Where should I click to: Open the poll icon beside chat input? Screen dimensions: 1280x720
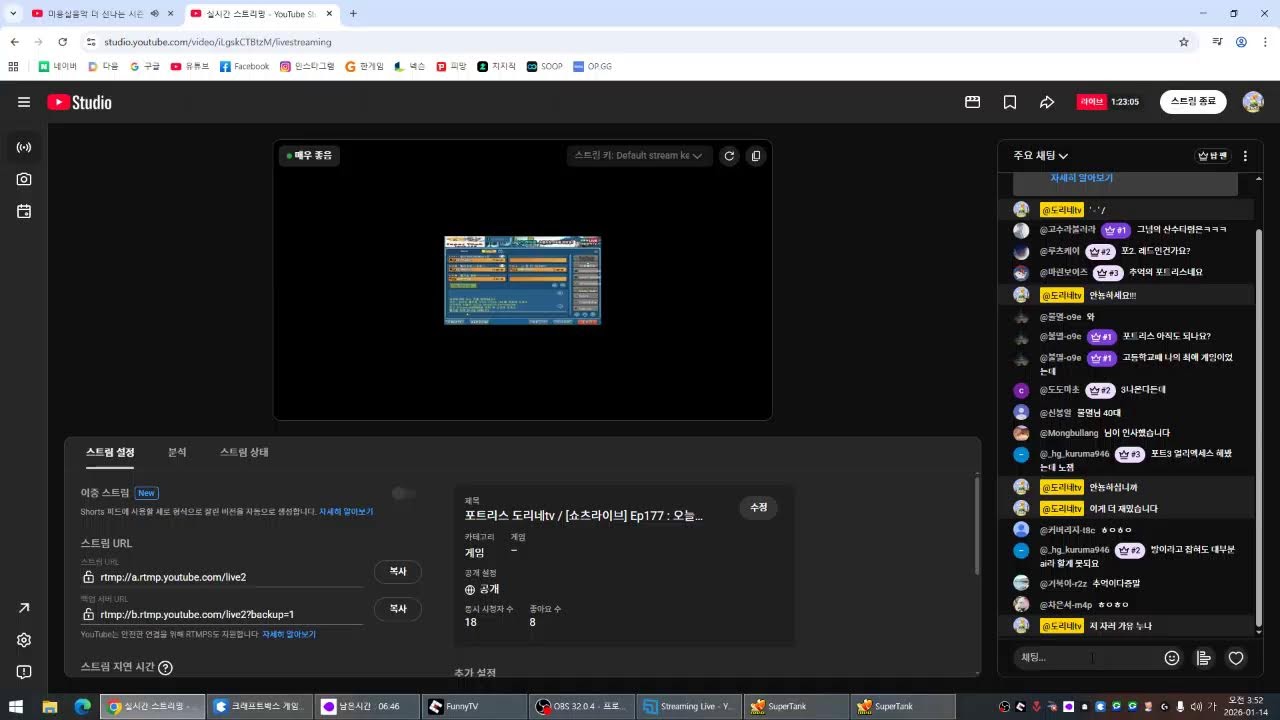coord(1204,658)
